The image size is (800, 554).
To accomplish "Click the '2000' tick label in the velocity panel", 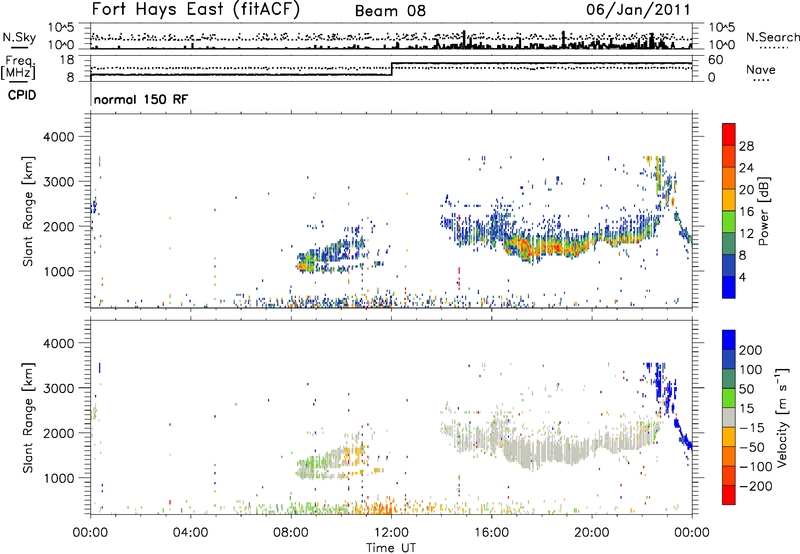I will tap(58, 433).
